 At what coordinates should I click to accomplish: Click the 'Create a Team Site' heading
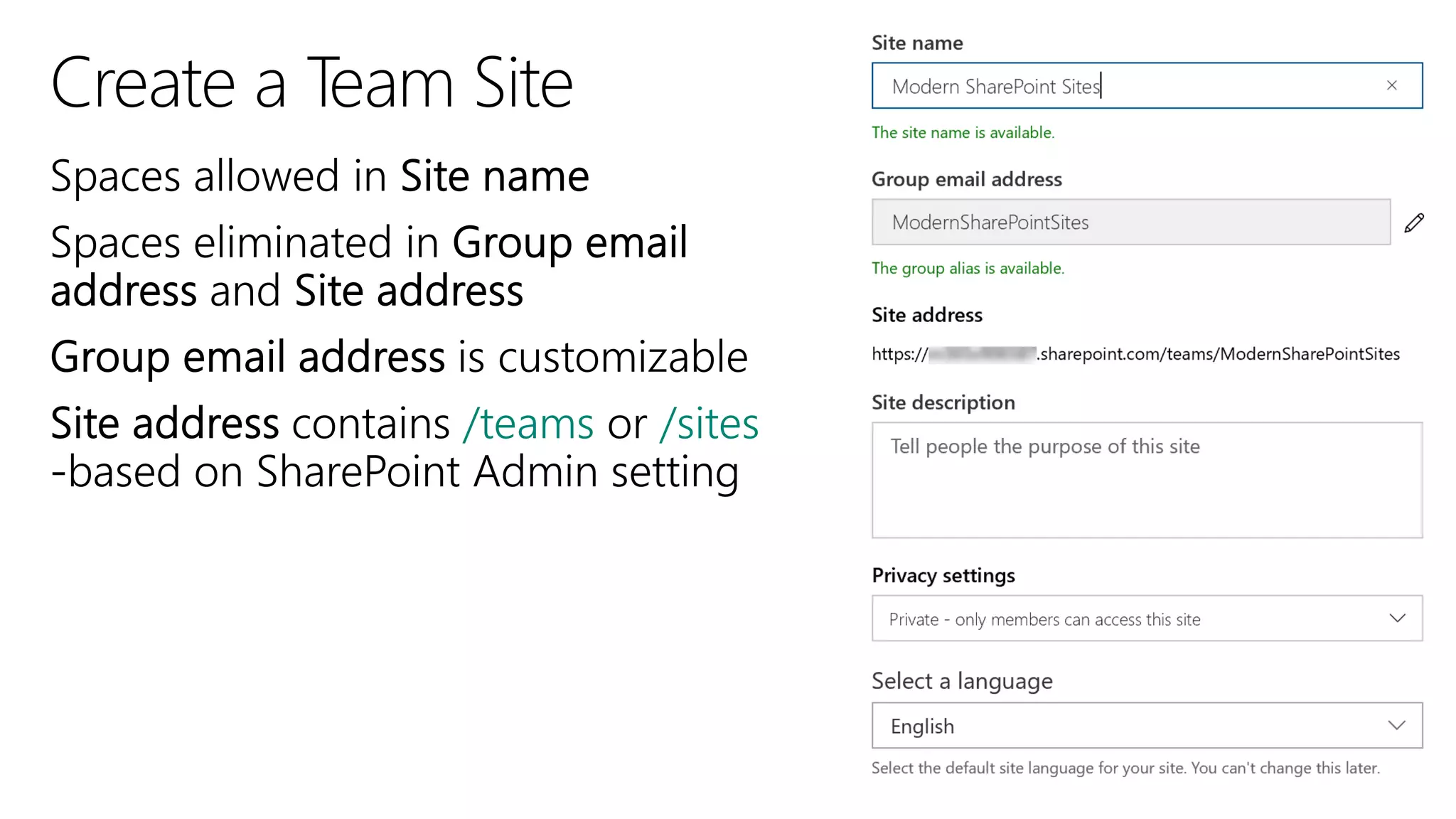tap(312, 83)
